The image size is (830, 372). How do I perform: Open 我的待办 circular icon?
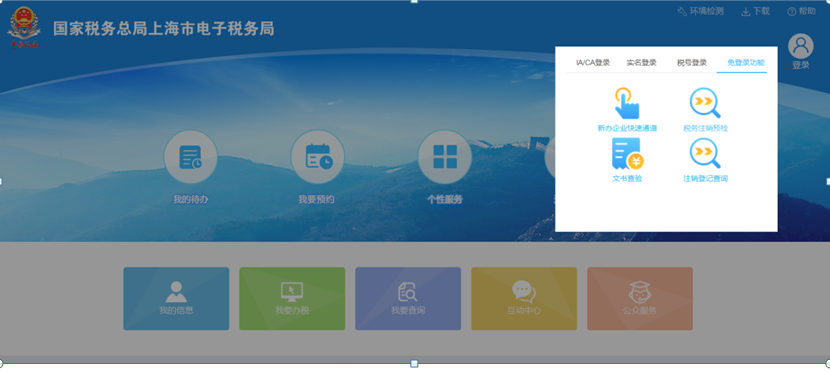(191, 157)
